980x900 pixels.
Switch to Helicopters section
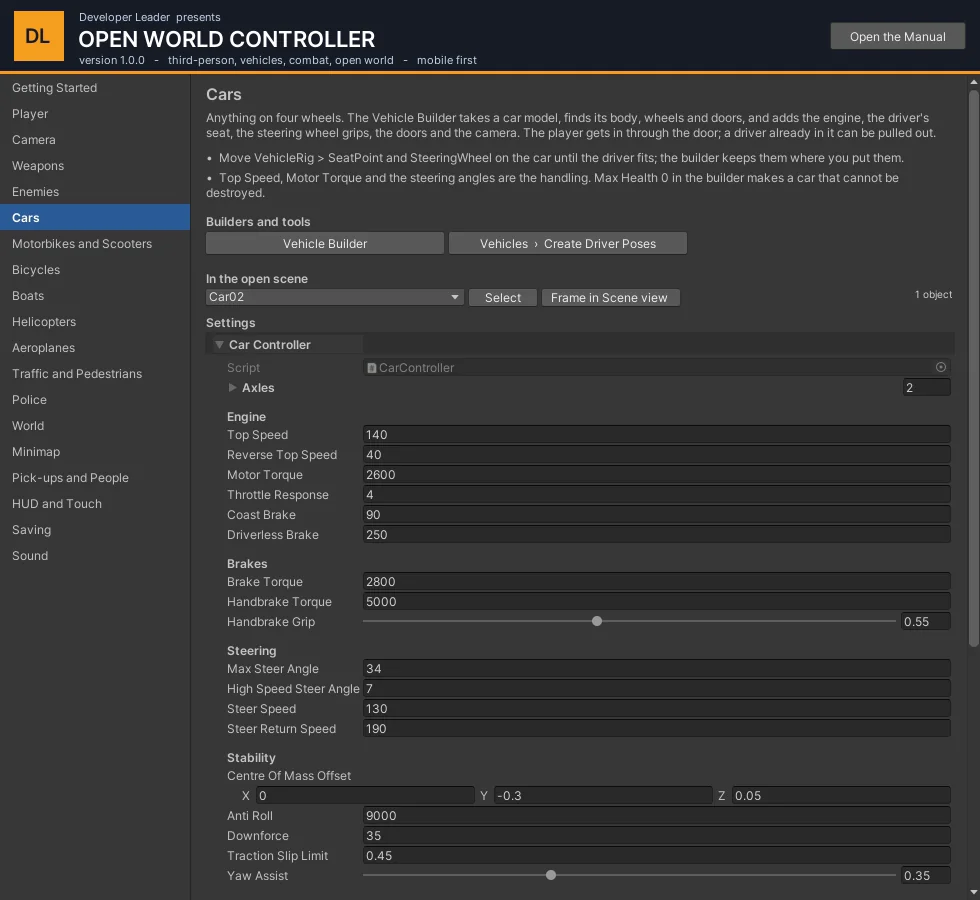pyautogui.click(x=95, y=322)
